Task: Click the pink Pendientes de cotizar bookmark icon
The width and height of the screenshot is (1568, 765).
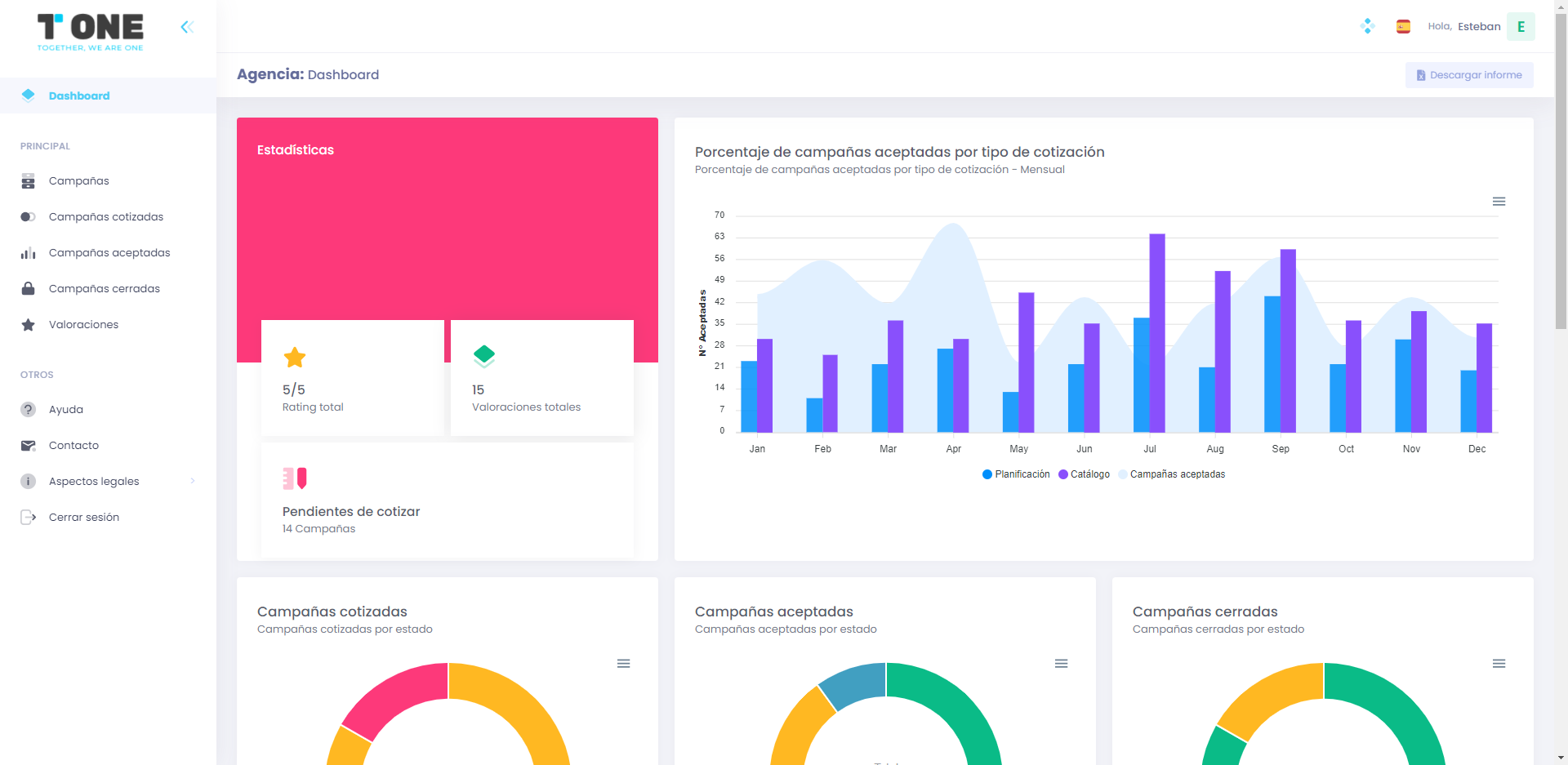Action: (295, 478)
